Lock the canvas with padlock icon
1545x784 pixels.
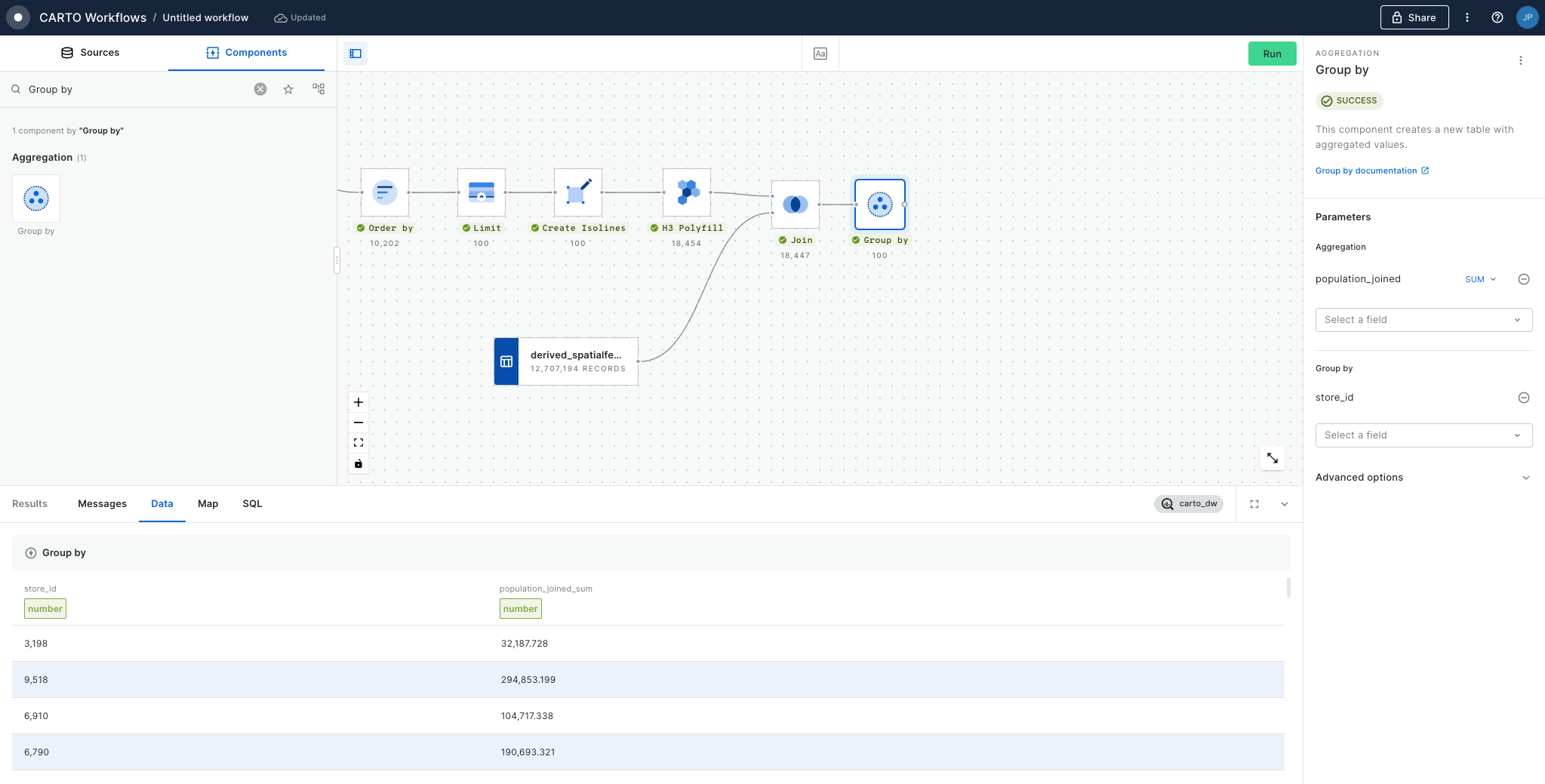point(359,463)
